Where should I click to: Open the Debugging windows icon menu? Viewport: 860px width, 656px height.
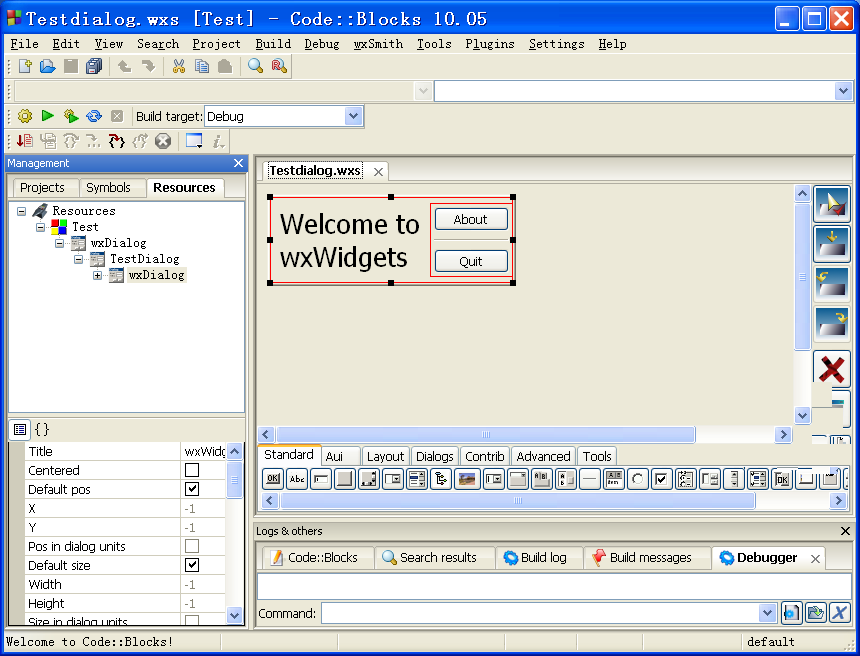point(194,141)
